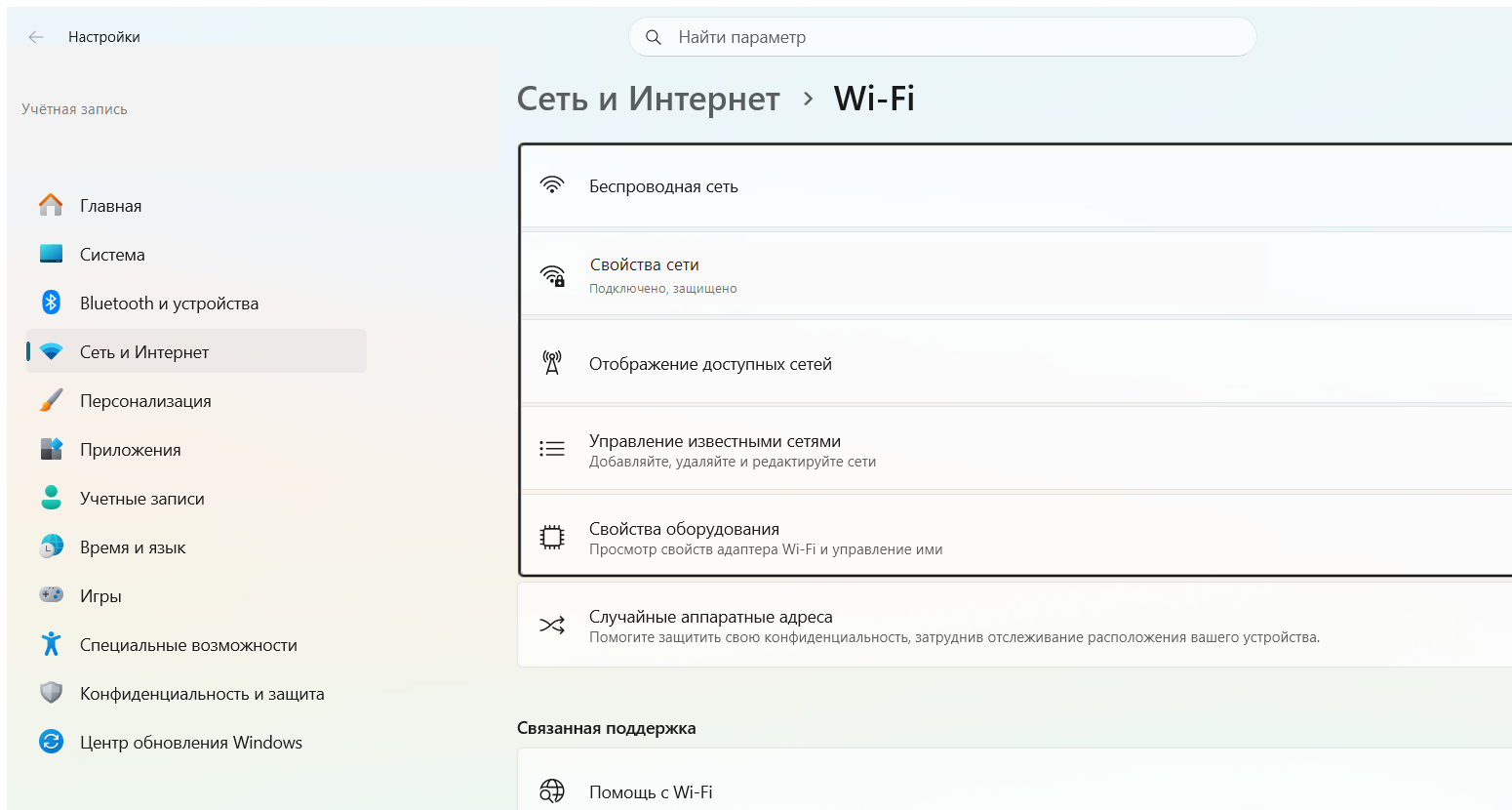This screenshot has width=1512, height=810.
Task: Open Центр обновления Windows
Action: click(x=196, y=742)
